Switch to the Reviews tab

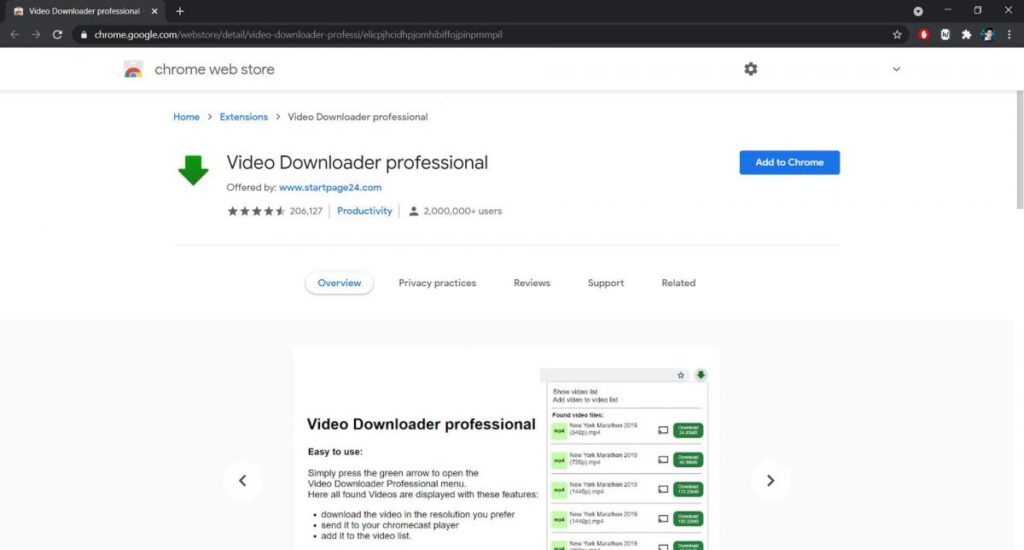coord(532,283)
